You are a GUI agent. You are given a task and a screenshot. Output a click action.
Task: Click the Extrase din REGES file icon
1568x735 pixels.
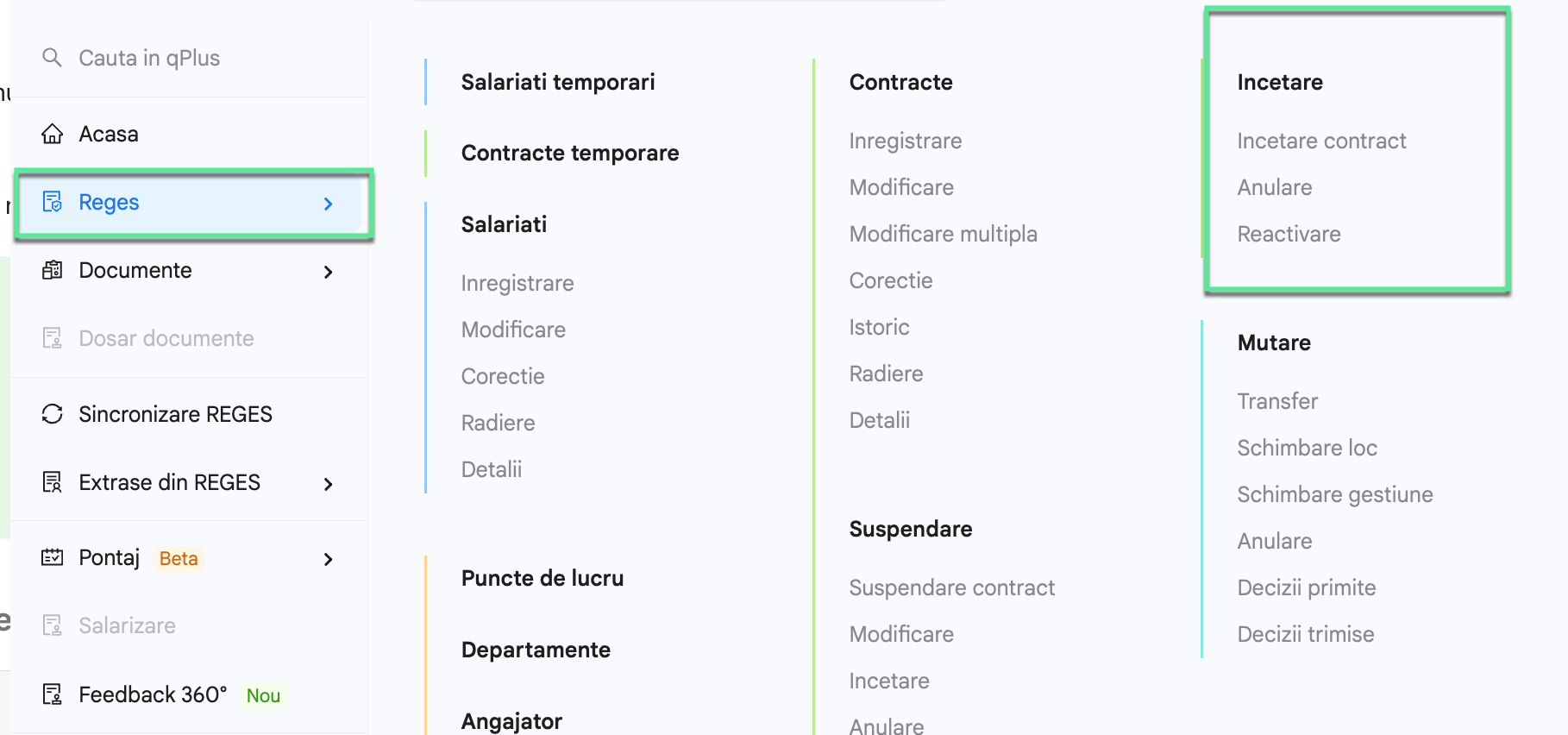(x=53, y=482)
